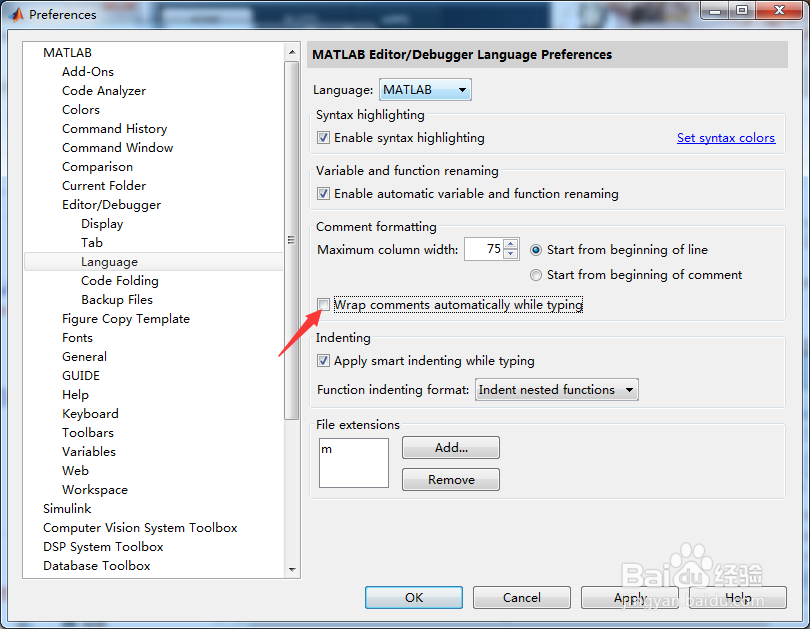The width and height of the screenshot is (810, 629).
Task: Open Display under Editor/Debugger
Action: (102, 224)
